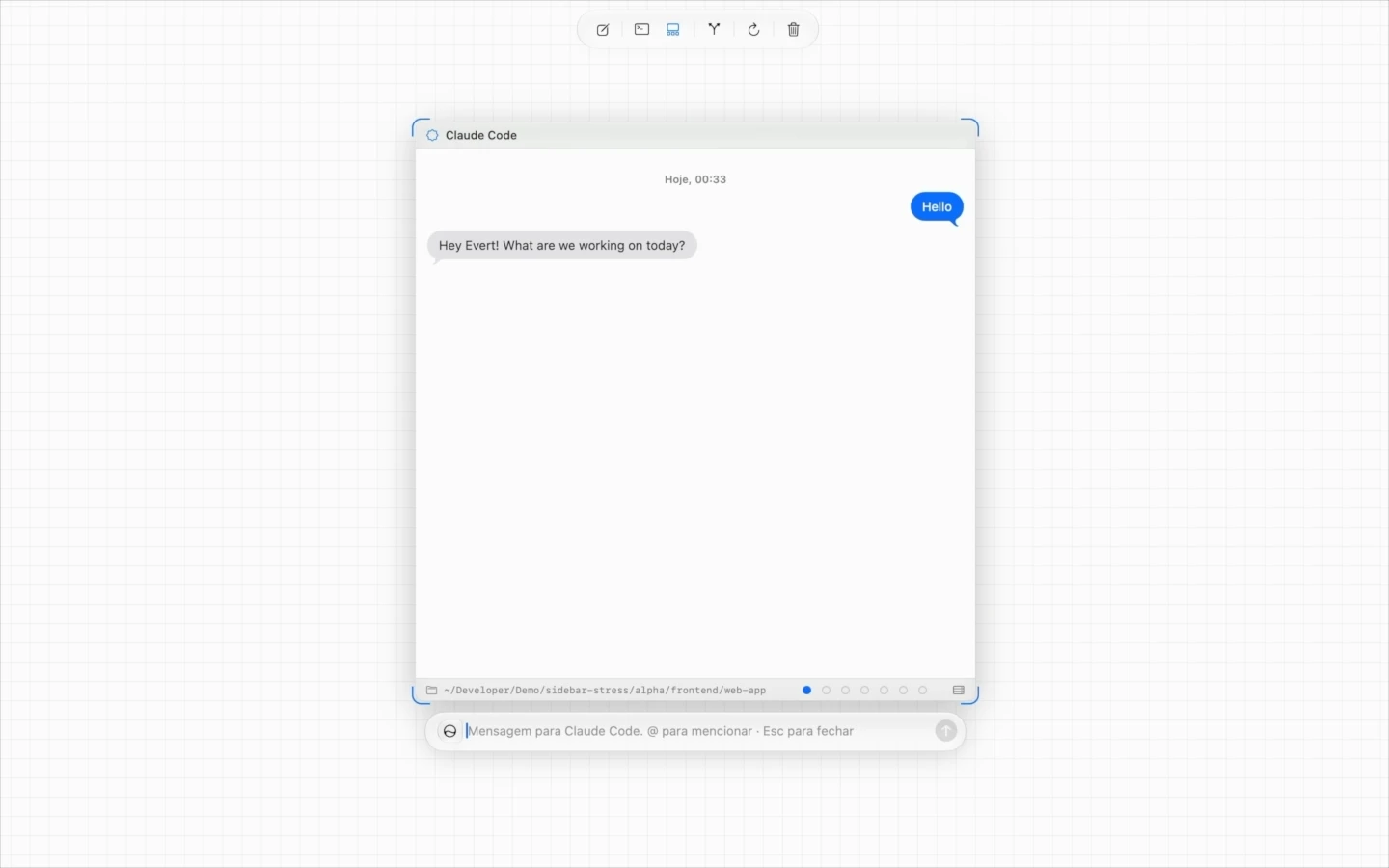Image resolution: width=1389 pixels, height=868 pixels.
Task: Click the "Hey Evert! What are we working on today?" reply
Action: click(562, 246)
